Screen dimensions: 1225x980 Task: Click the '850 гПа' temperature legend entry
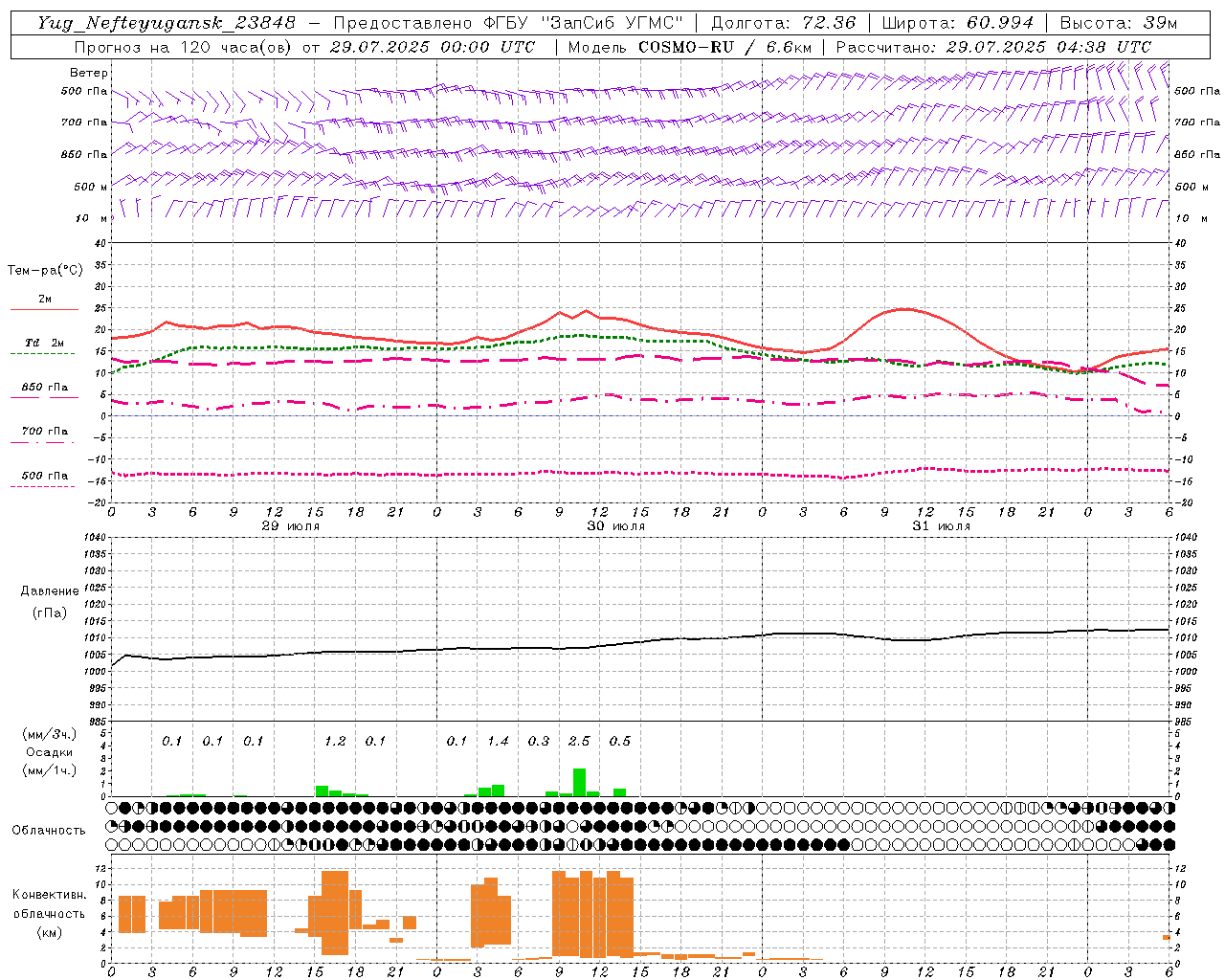coord(45,388)
